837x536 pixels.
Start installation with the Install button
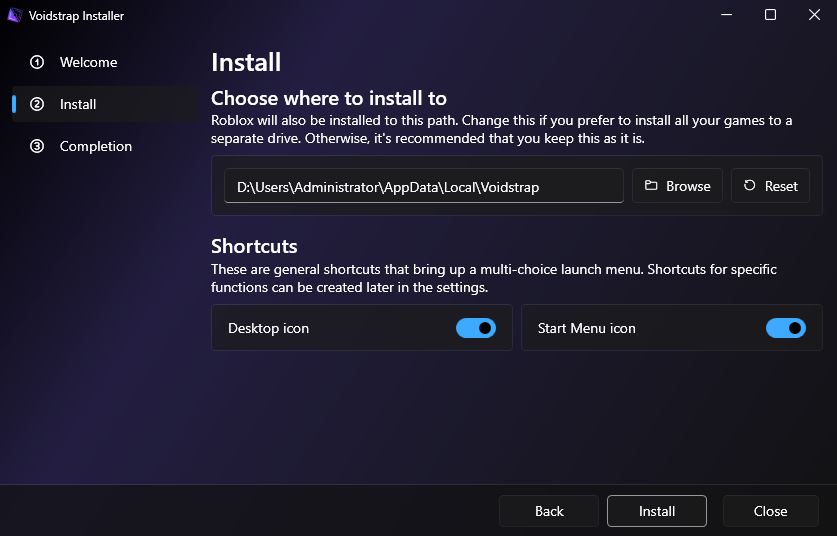[x=657, y=511]
